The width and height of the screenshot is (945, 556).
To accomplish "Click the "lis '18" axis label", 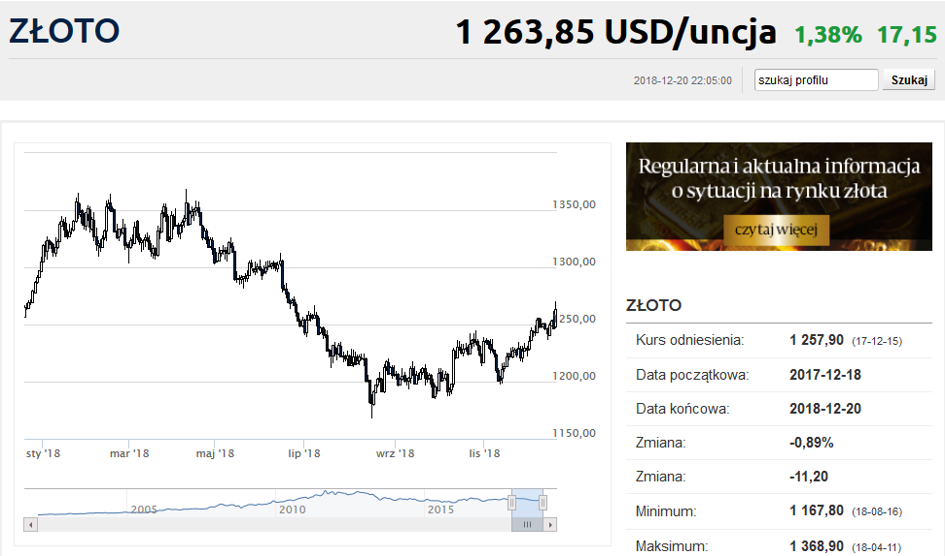I will [485, 453].
